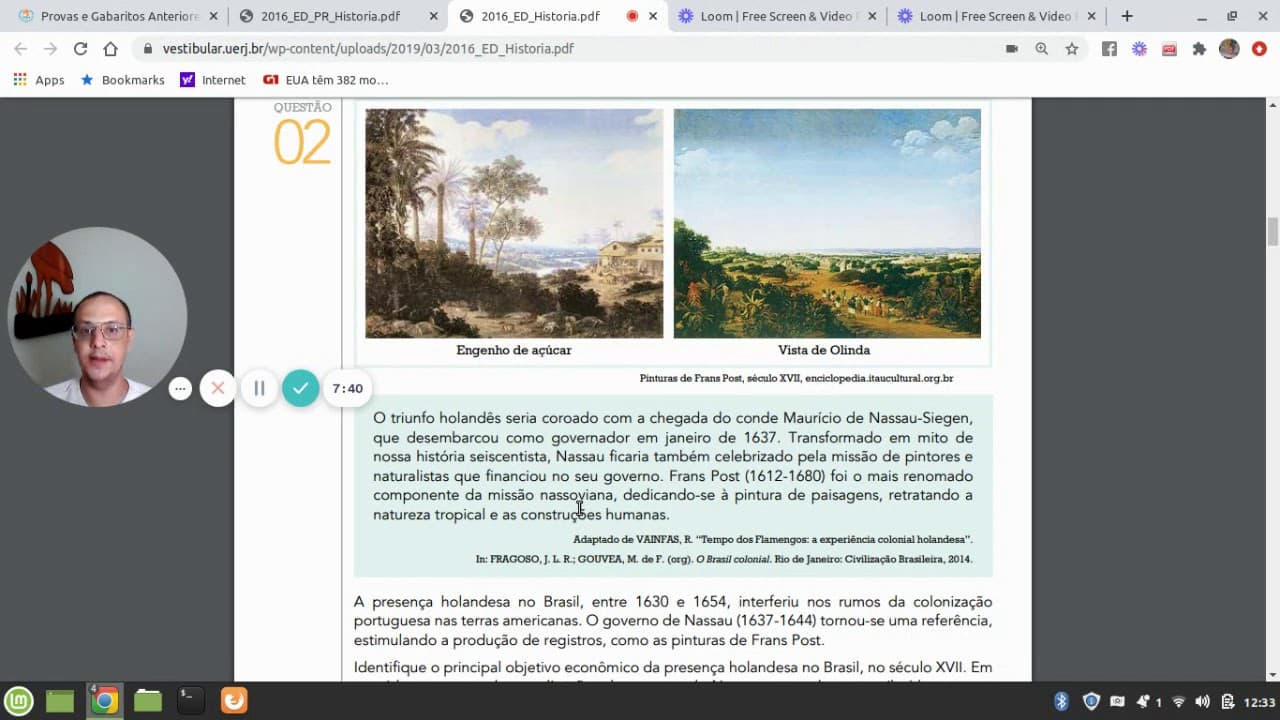Image resolution: width=1280 pixels, height=720 pixels.
Task: Reload the current PDF page
Action: pos(80,48)
